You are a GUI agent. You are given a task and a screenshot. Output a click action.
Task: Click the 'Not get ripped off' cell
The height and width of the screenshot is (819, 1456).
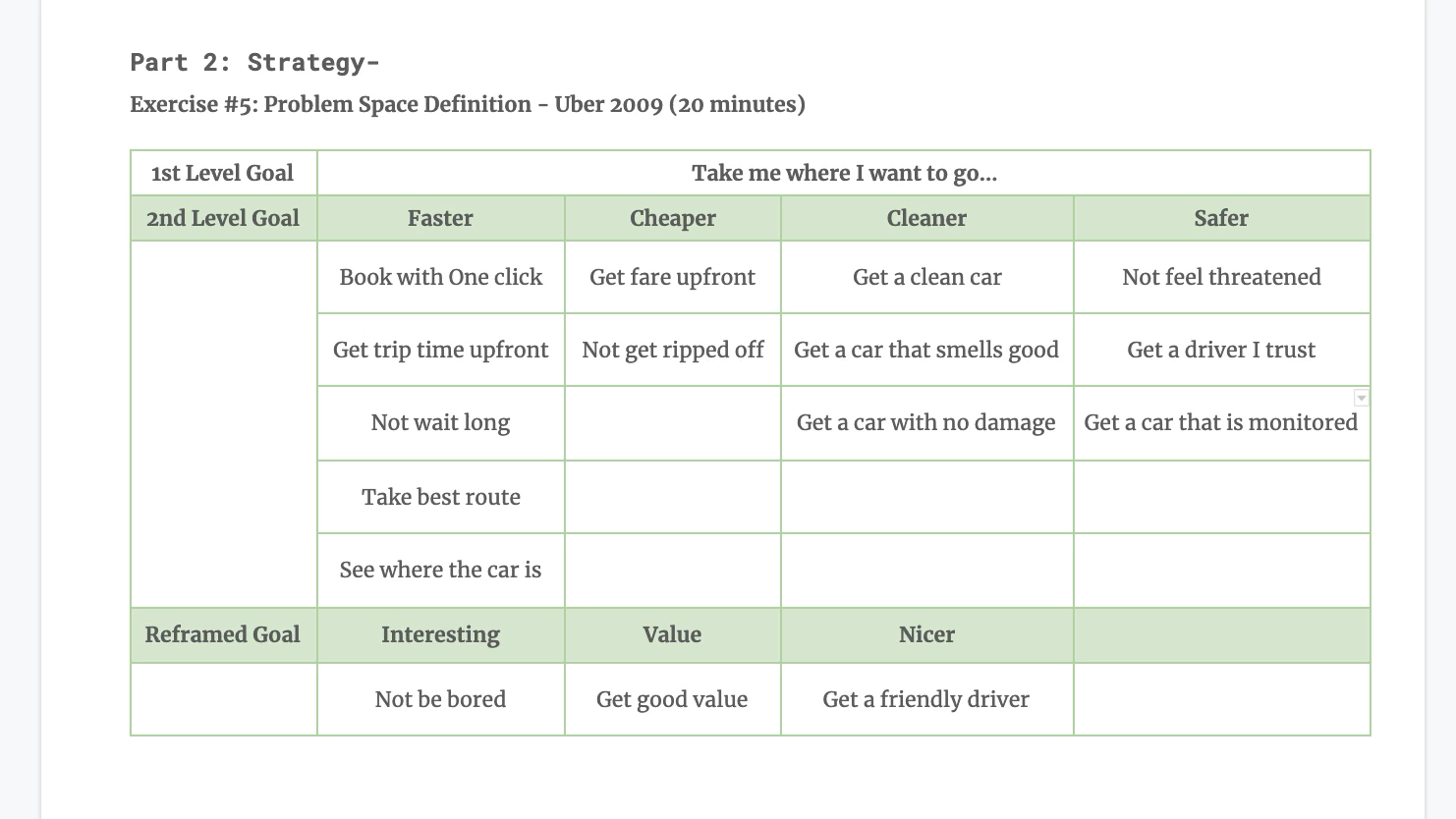673,350
